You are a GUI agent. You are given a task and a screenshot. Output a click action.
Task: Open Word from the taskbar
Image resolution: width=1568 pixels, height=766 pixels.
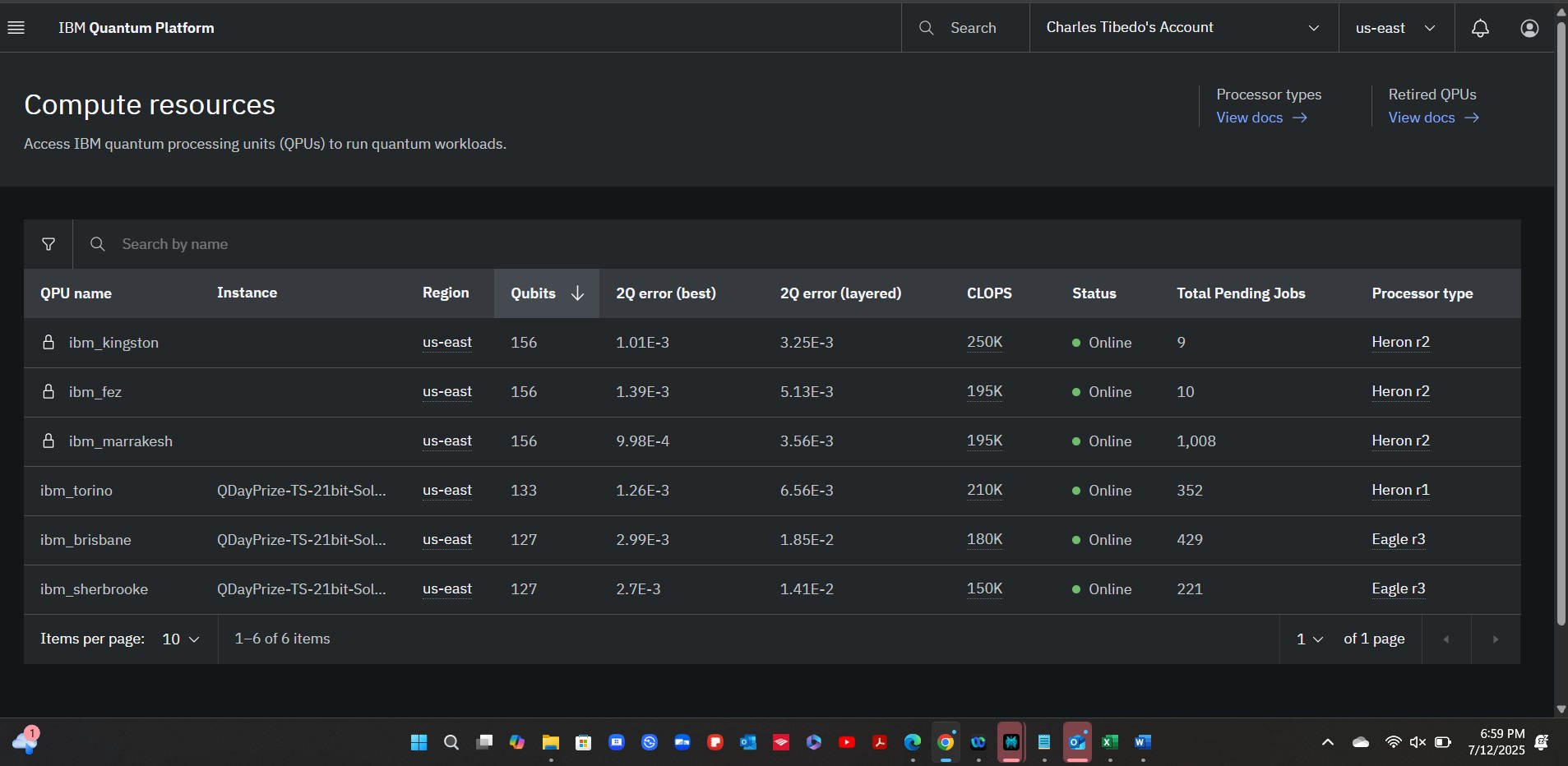1142,742
